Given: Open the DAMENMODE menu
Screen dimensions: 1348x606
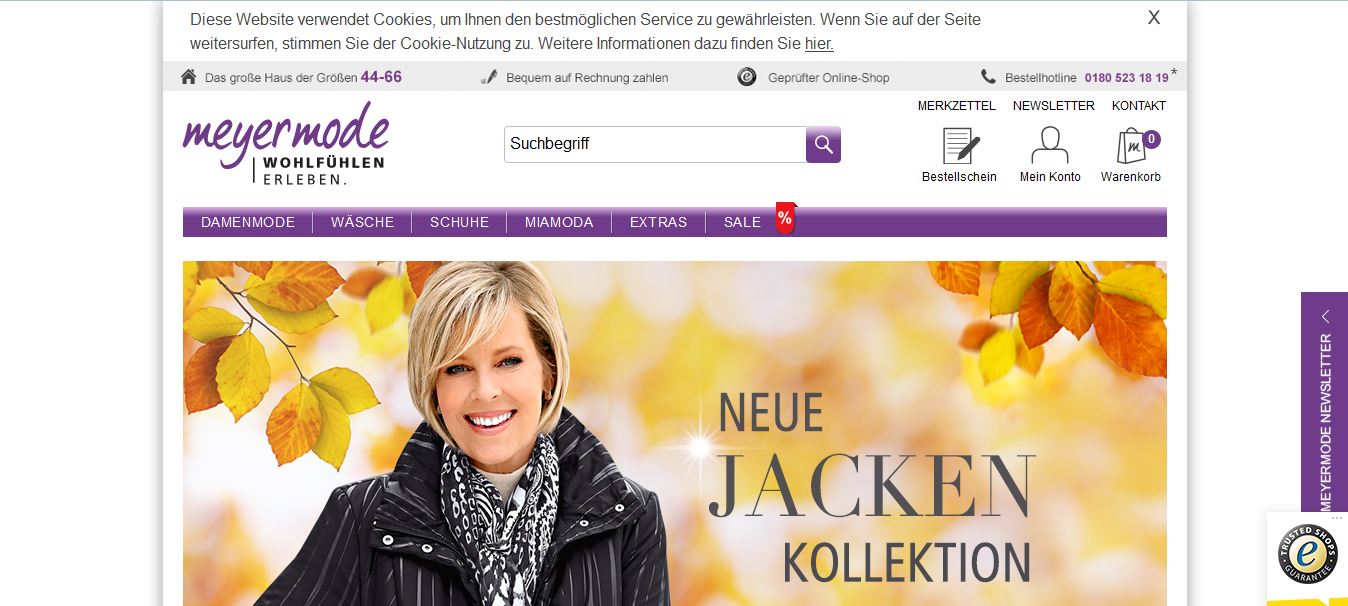Looking at the screenshot, I should pos(248,222).
